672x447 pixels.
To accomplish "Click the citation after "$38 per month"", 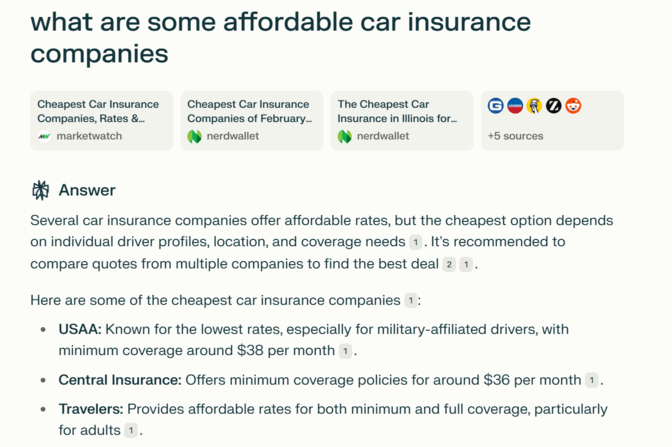I will (345, 351).
